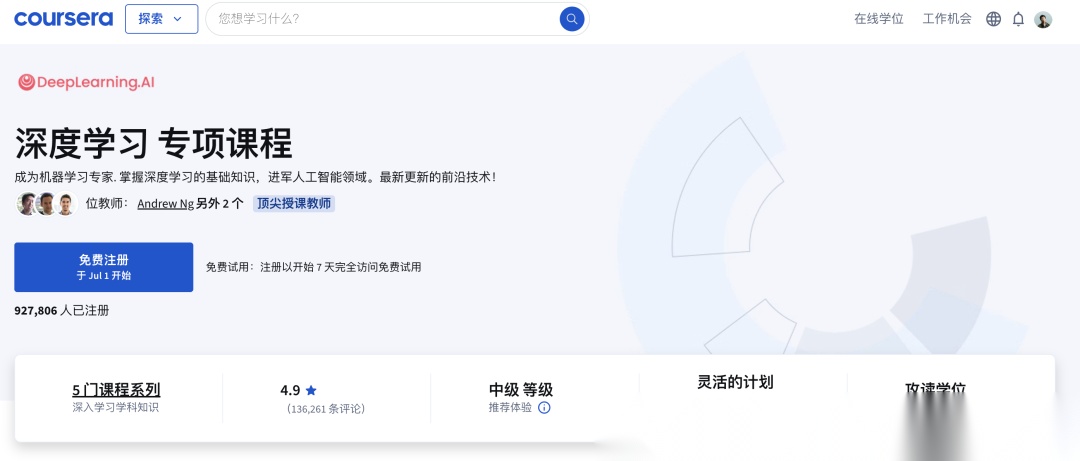Click the DeepLearning.AI logo

86,83
